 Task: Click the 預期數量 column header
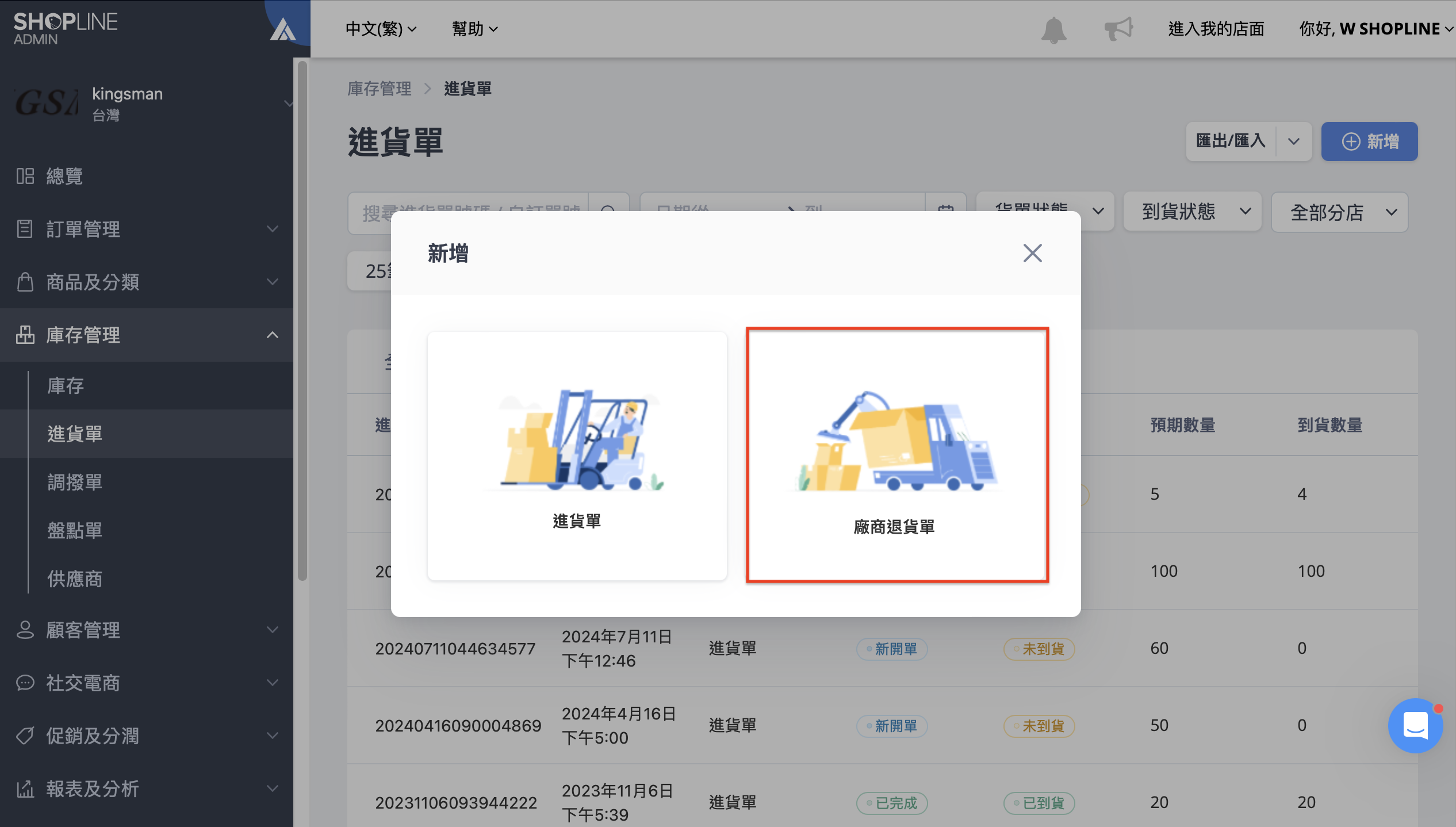click(1183, 425)
